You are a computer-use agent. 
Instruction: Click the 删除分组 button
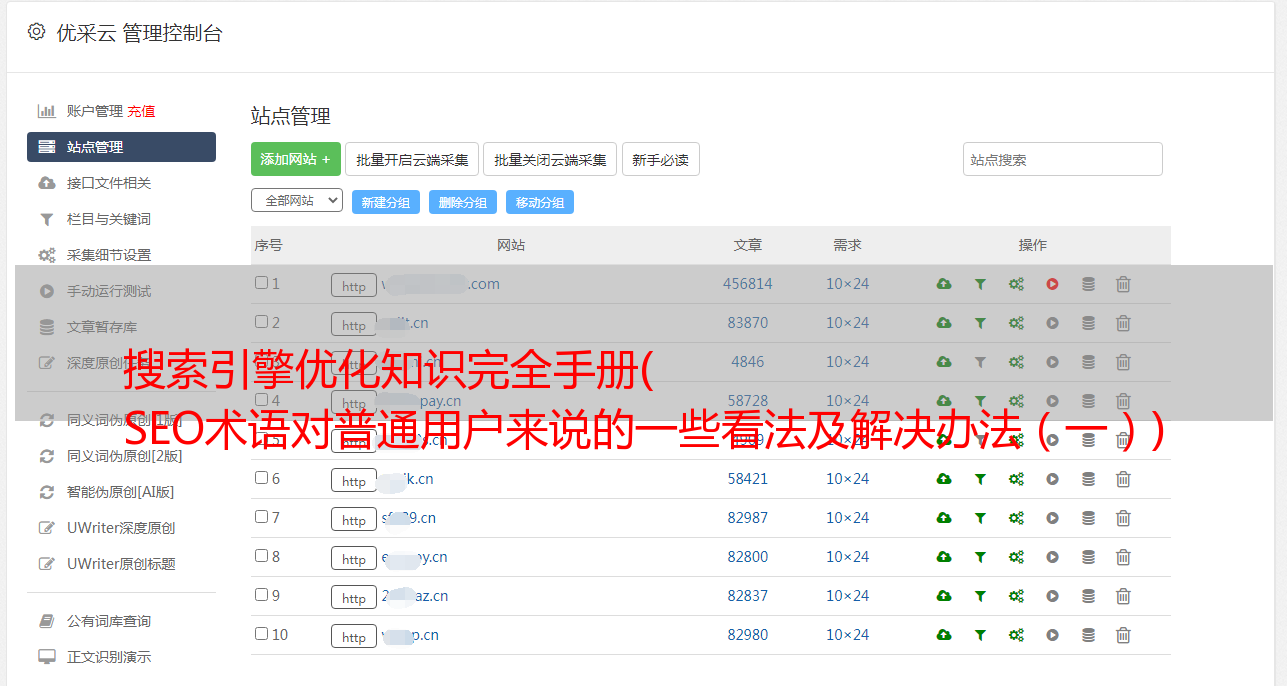coord(463,202)
